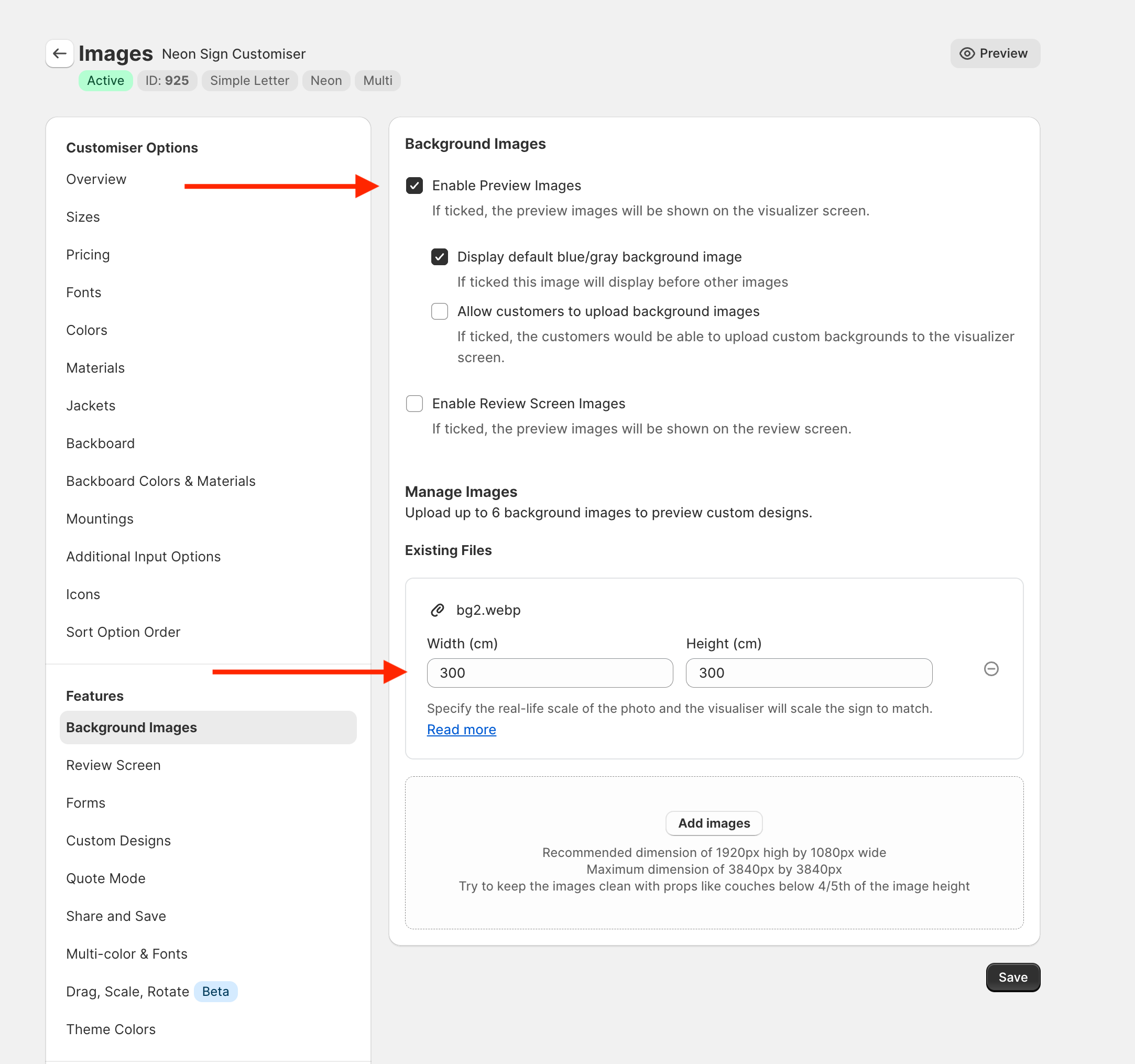Open the Review Screen feature
This screenshot has width=1135, height=1064.
click(113, 765)
